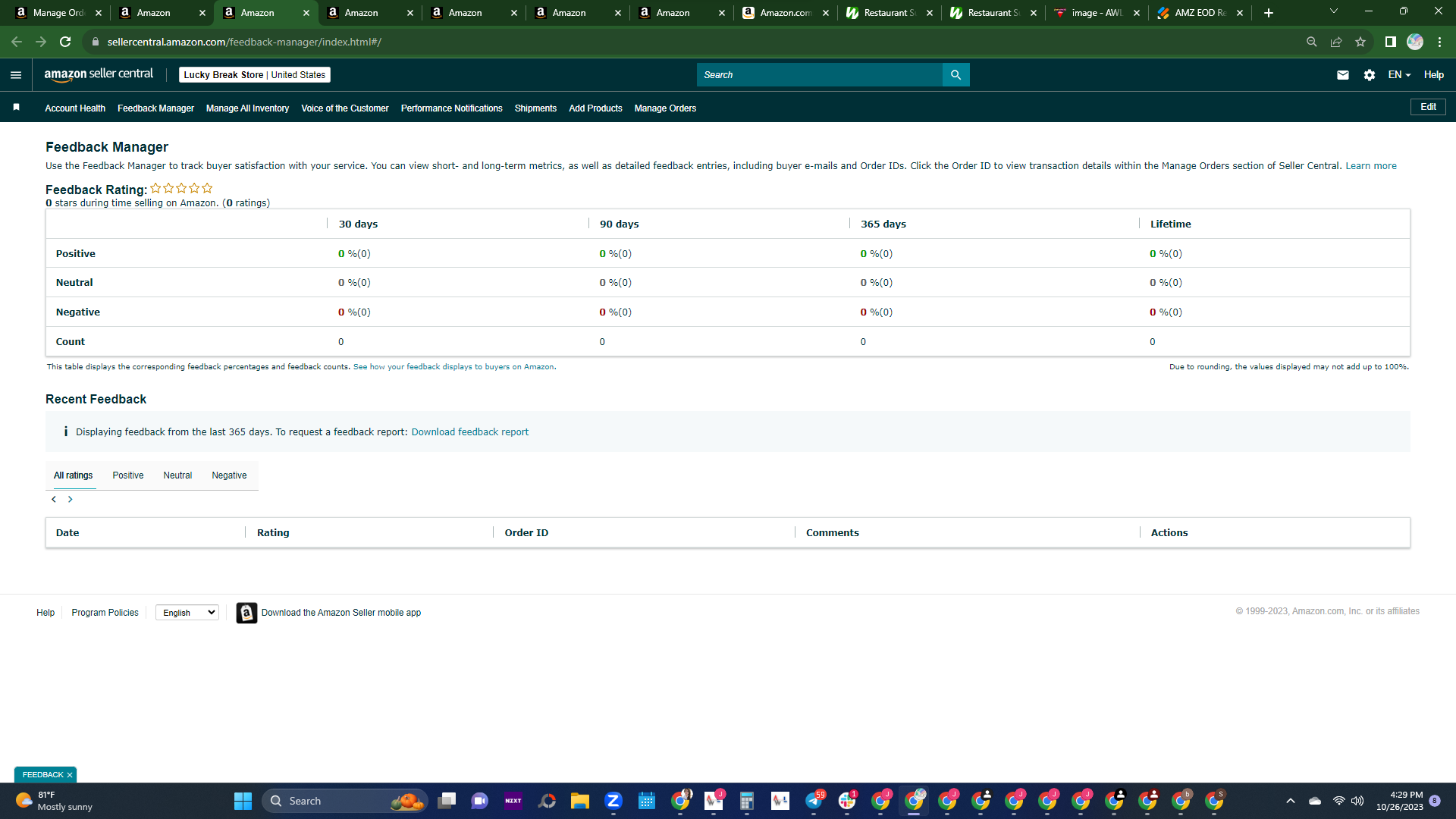Viewport: 1456px width, 819px height.
Task: Close the FEEDBACK widget
Action: 69,775
